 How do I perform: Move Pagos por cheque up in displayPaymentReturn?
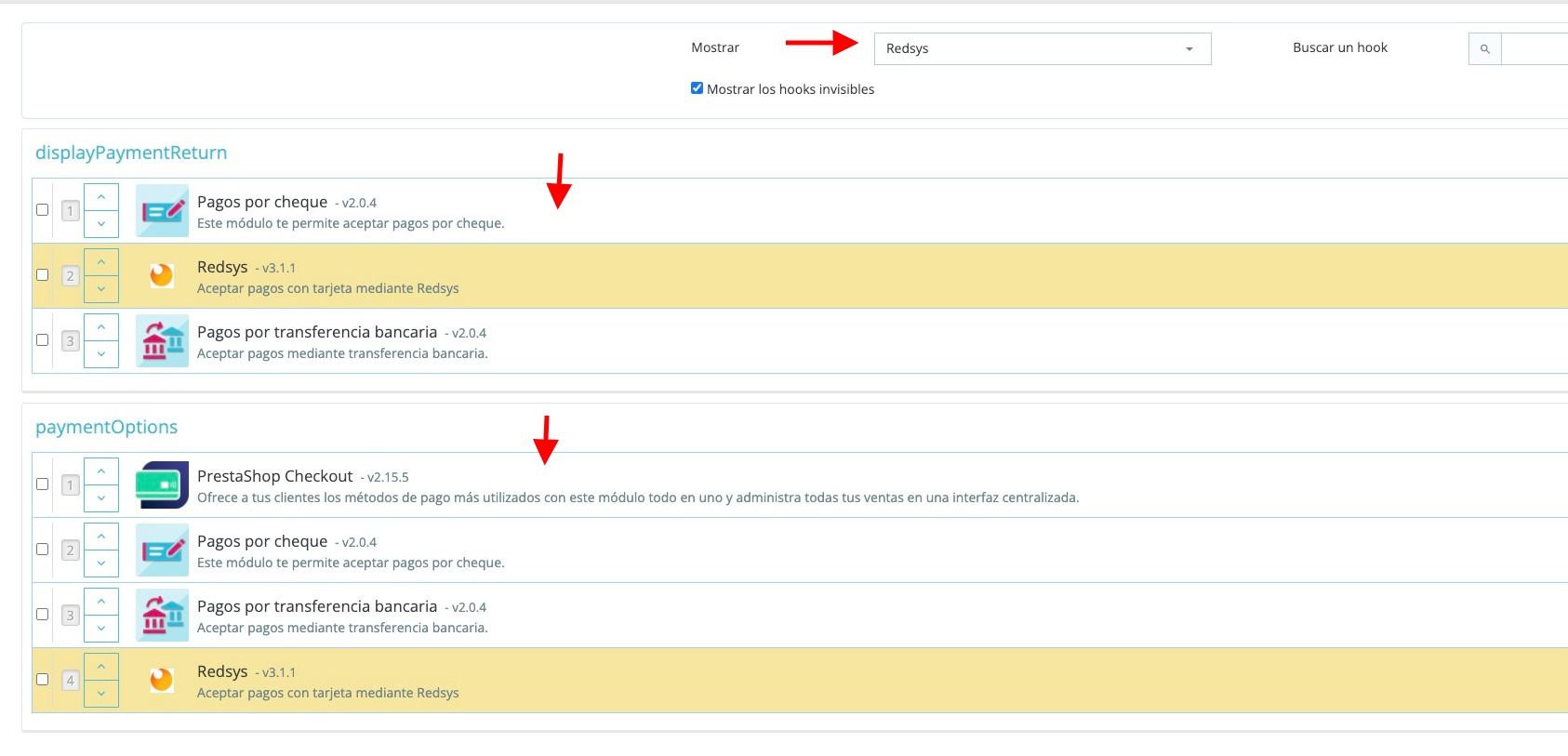pos(101,197)
